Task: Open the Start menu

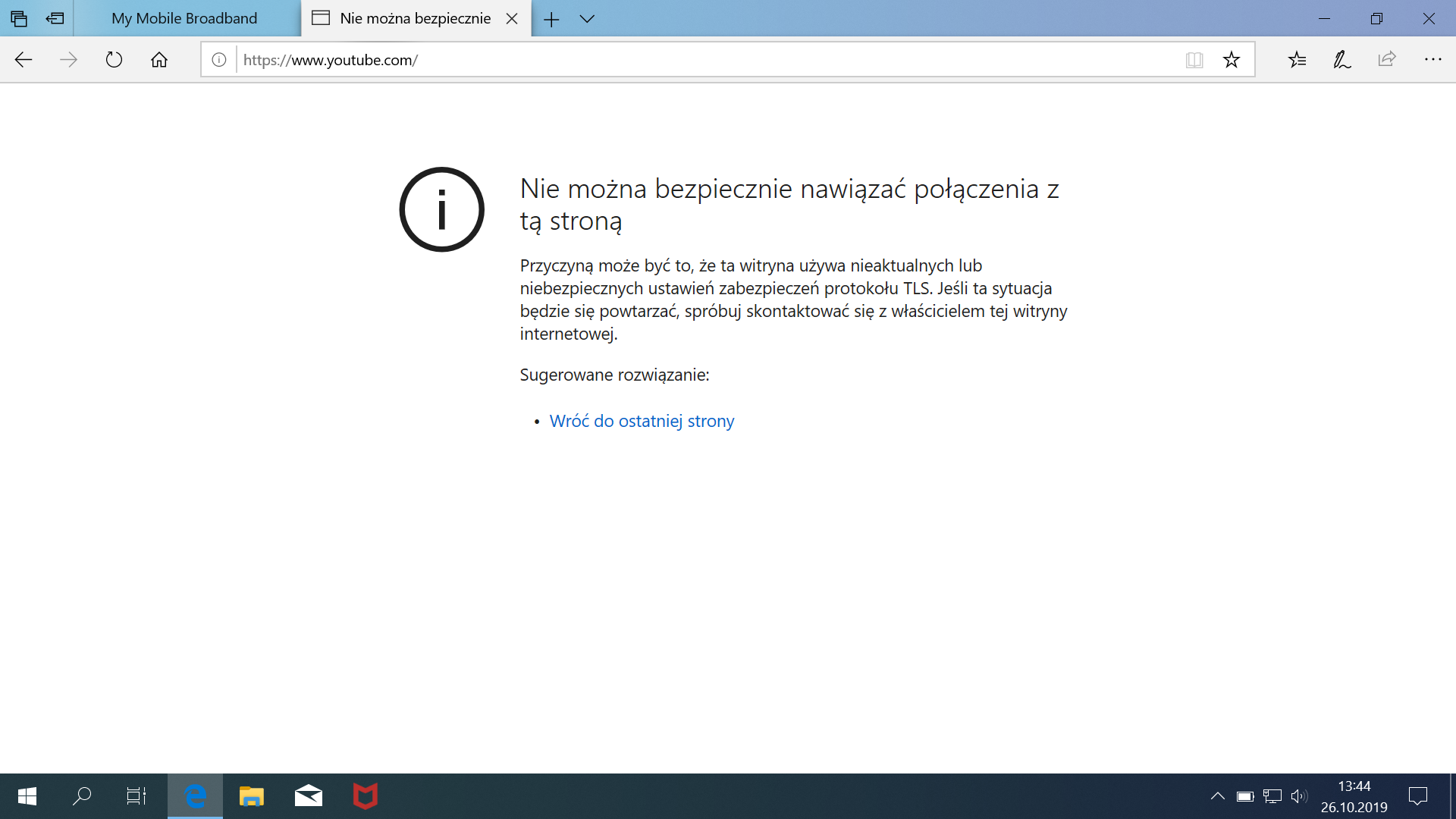Action: point(27,795)
